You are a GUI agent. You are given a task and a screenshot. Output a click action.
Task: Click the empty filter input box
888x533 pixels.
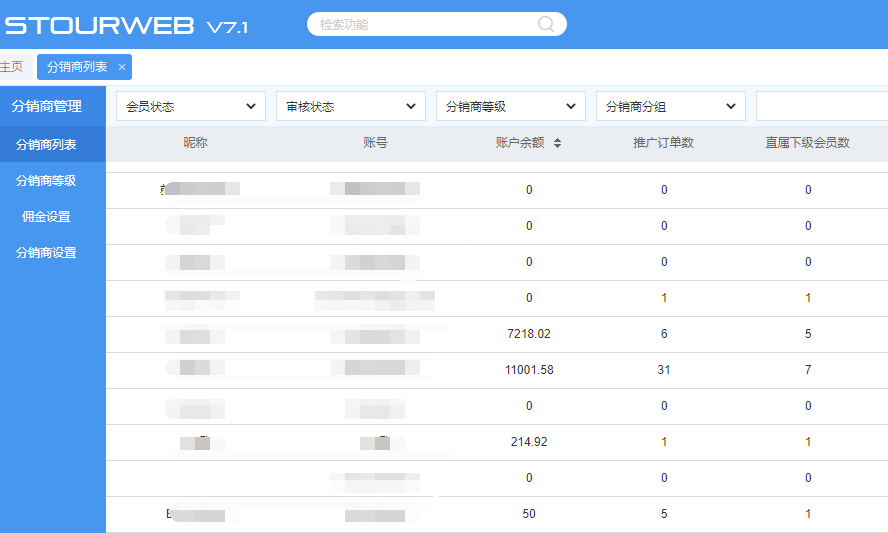coord(821,106)
